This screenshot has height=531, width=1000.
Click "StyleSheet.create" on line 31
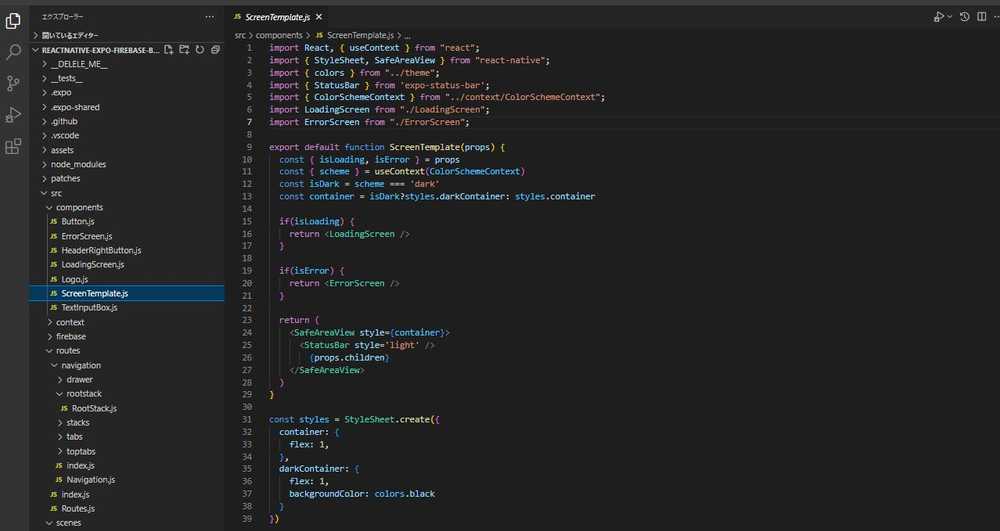[387, 419]
